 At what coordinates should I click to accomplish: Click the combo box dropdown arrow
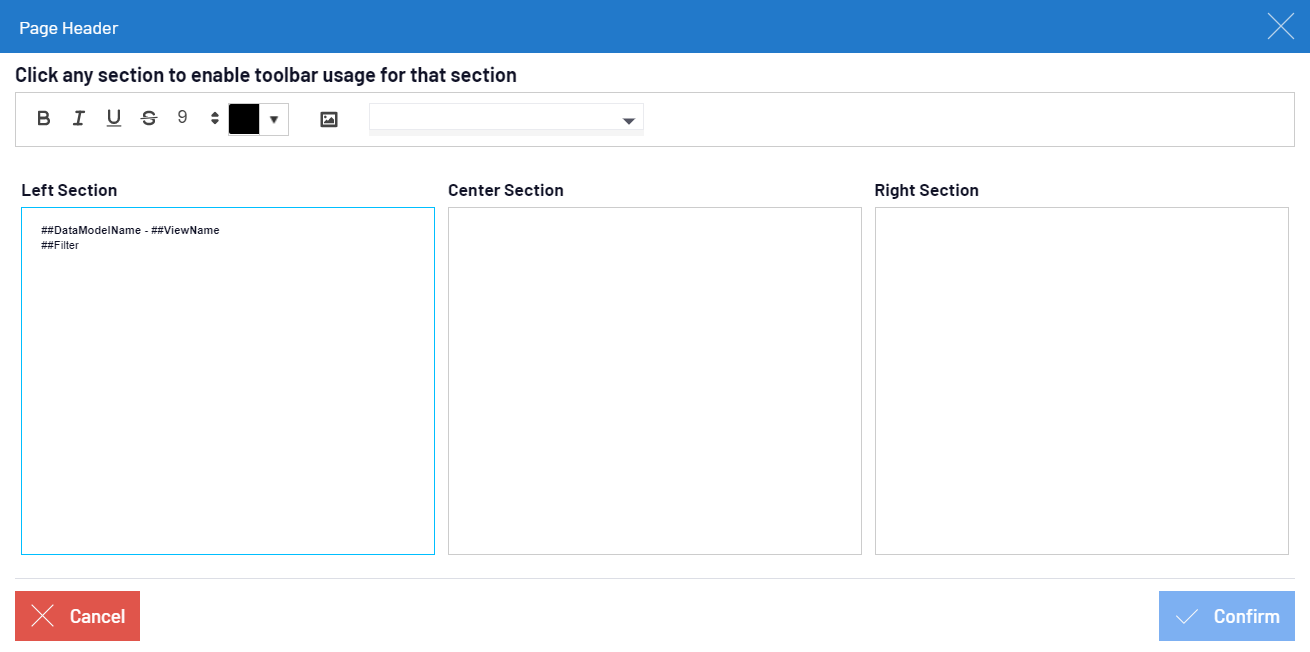click(629, 121)
